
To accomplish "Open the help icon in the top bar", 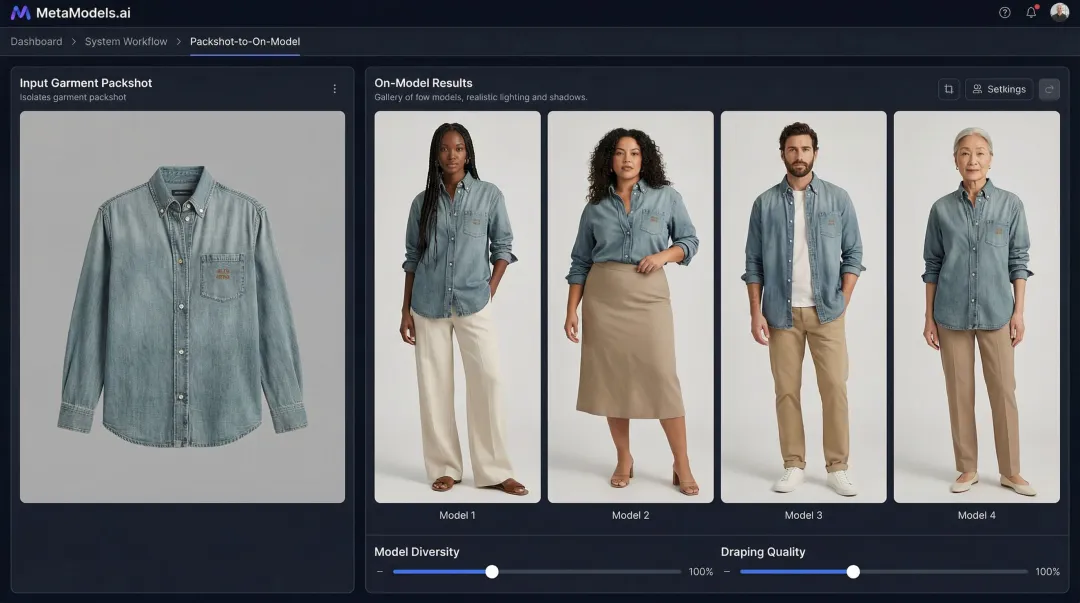I will [1003, 13].
